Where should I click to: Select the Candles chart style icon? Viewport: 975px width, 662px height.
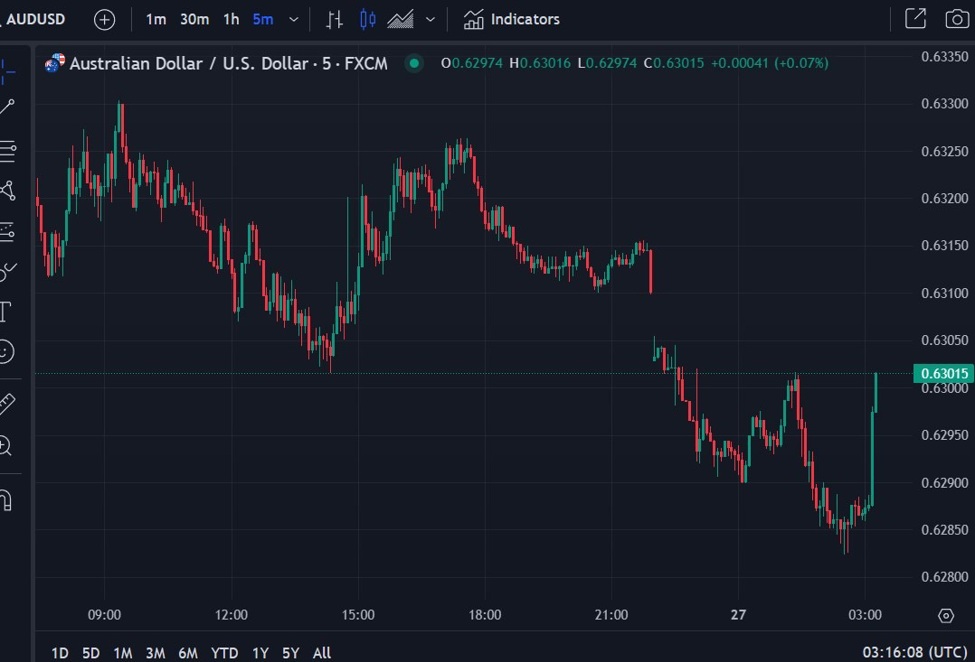pos(367,20)
